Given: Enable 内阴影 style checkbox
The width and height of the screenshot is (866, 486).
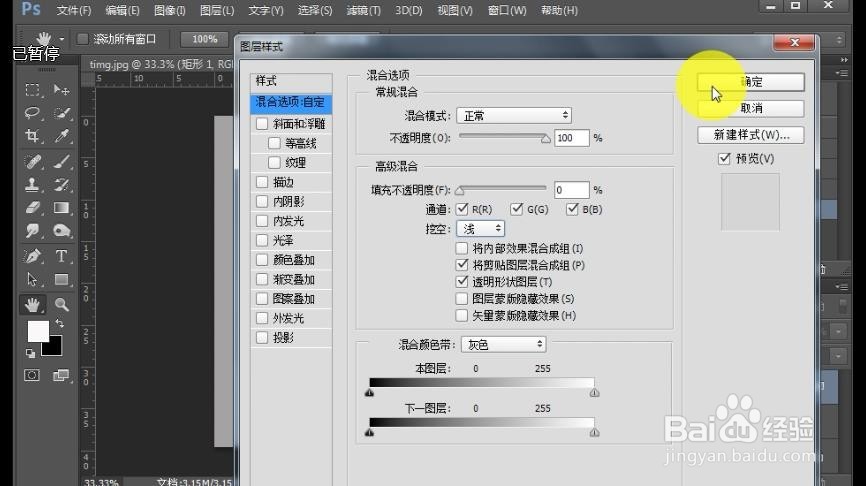Looking at the screenshot, I should [262, 202].
